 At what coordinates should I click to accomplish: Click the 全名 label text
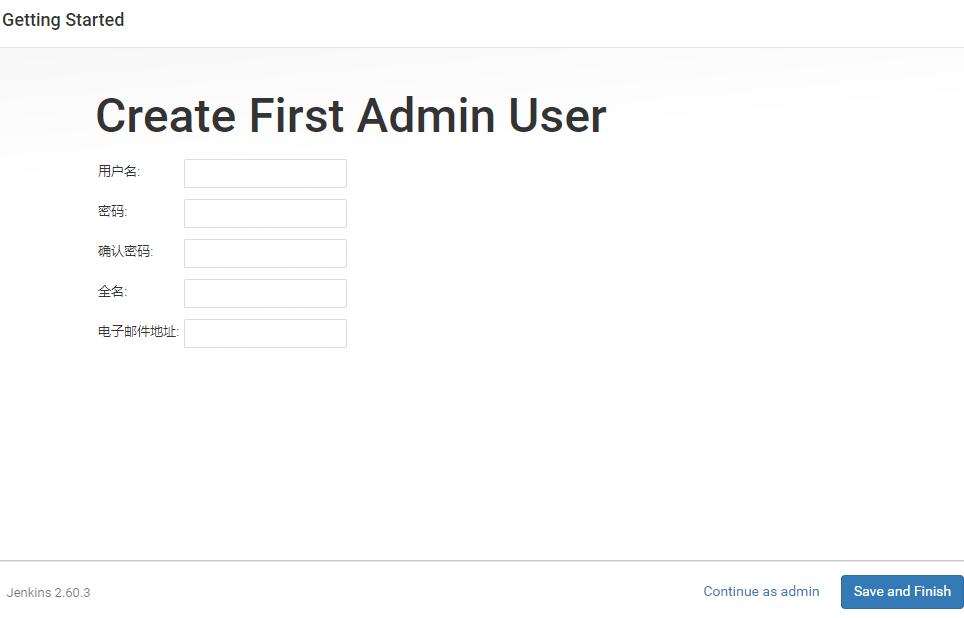click(x=112, y=291)
